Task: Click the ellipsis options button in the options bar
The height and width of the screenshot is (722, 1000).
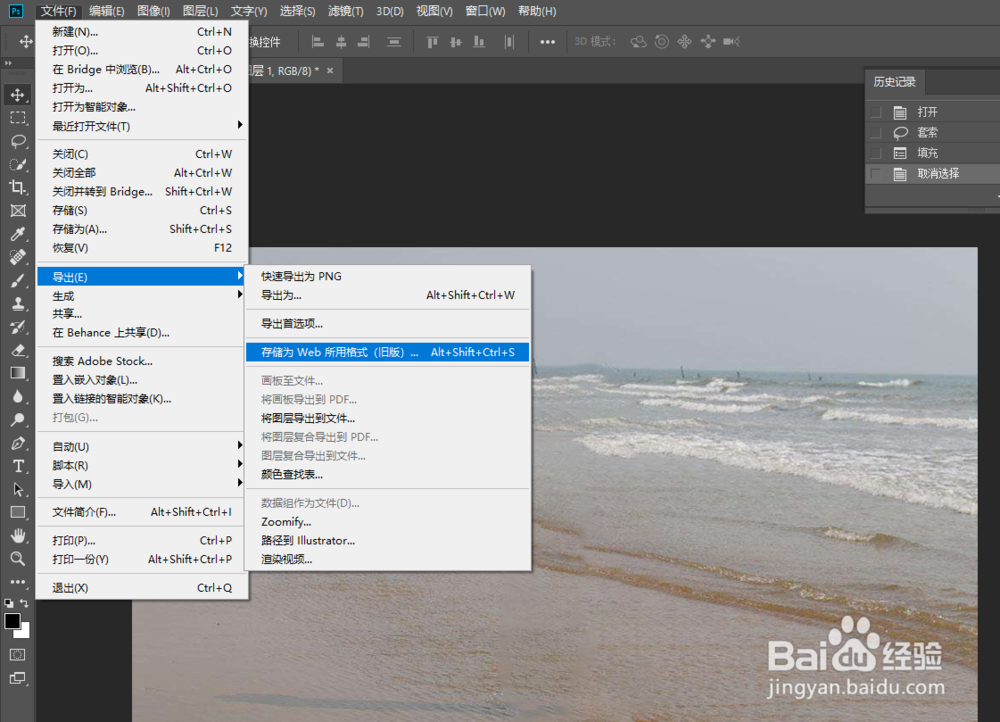Action: pos(548,41)
